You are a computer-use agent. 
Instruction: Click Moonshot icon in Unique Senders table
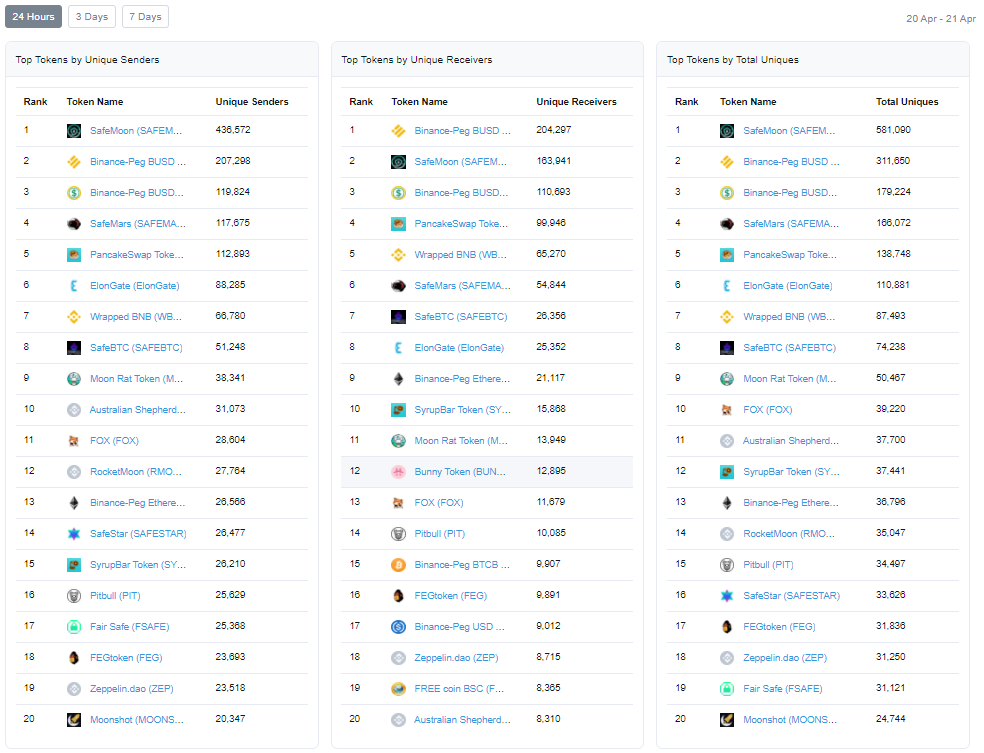pyautogui.click(x=74, y=720)
